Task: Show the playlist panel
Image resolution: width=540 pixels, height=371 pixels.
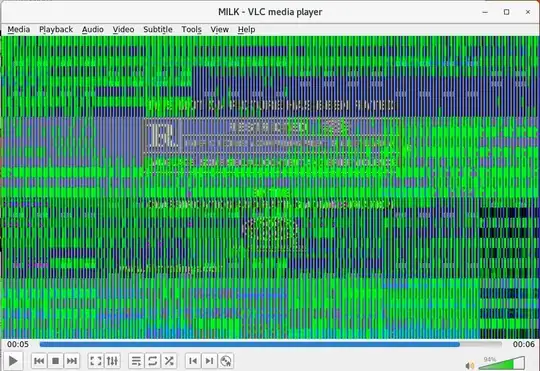Action: (136, 361)
